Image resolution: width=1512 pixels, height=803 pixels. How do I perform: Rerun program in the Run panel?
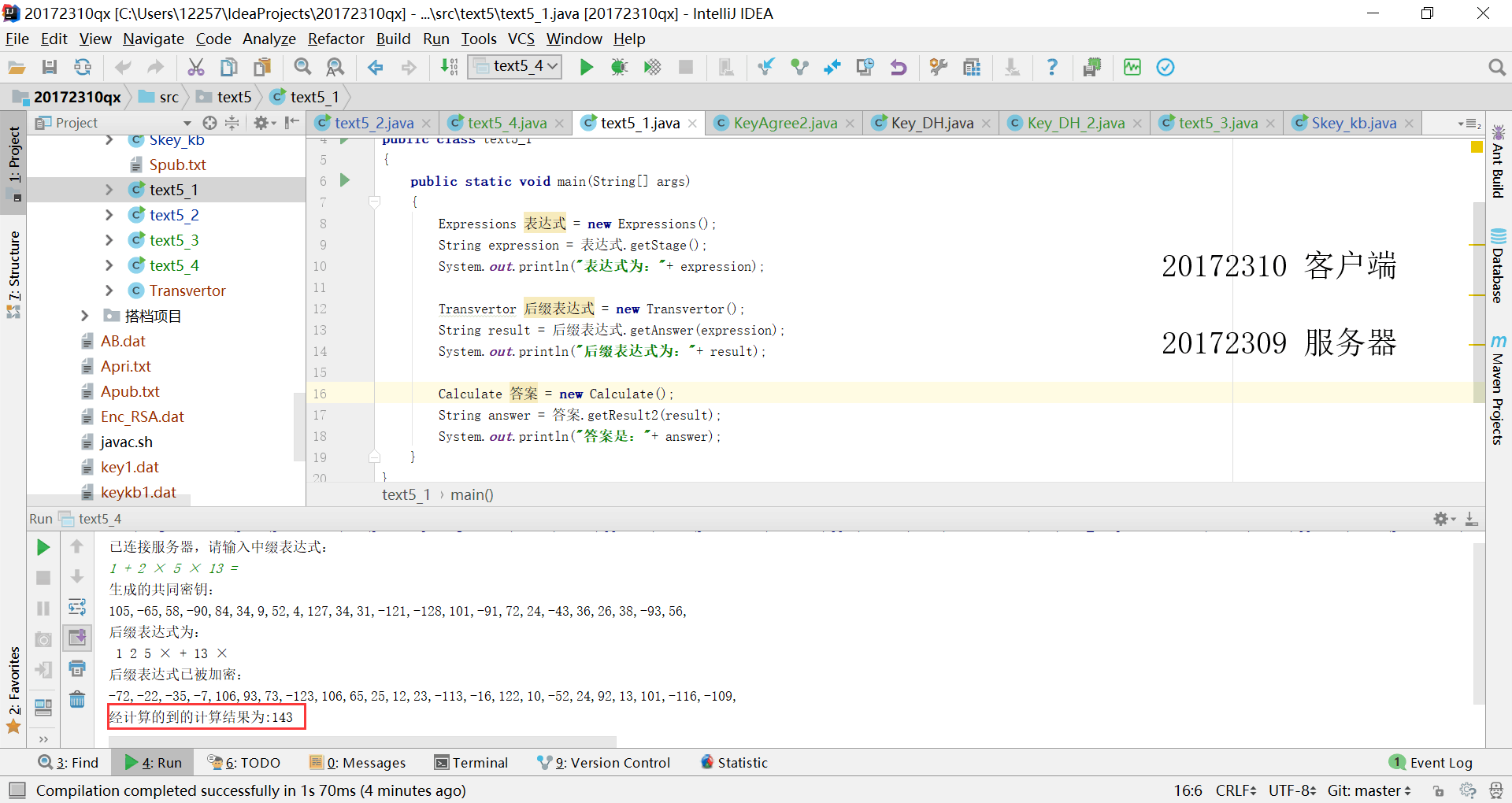[x=43, y=547]
